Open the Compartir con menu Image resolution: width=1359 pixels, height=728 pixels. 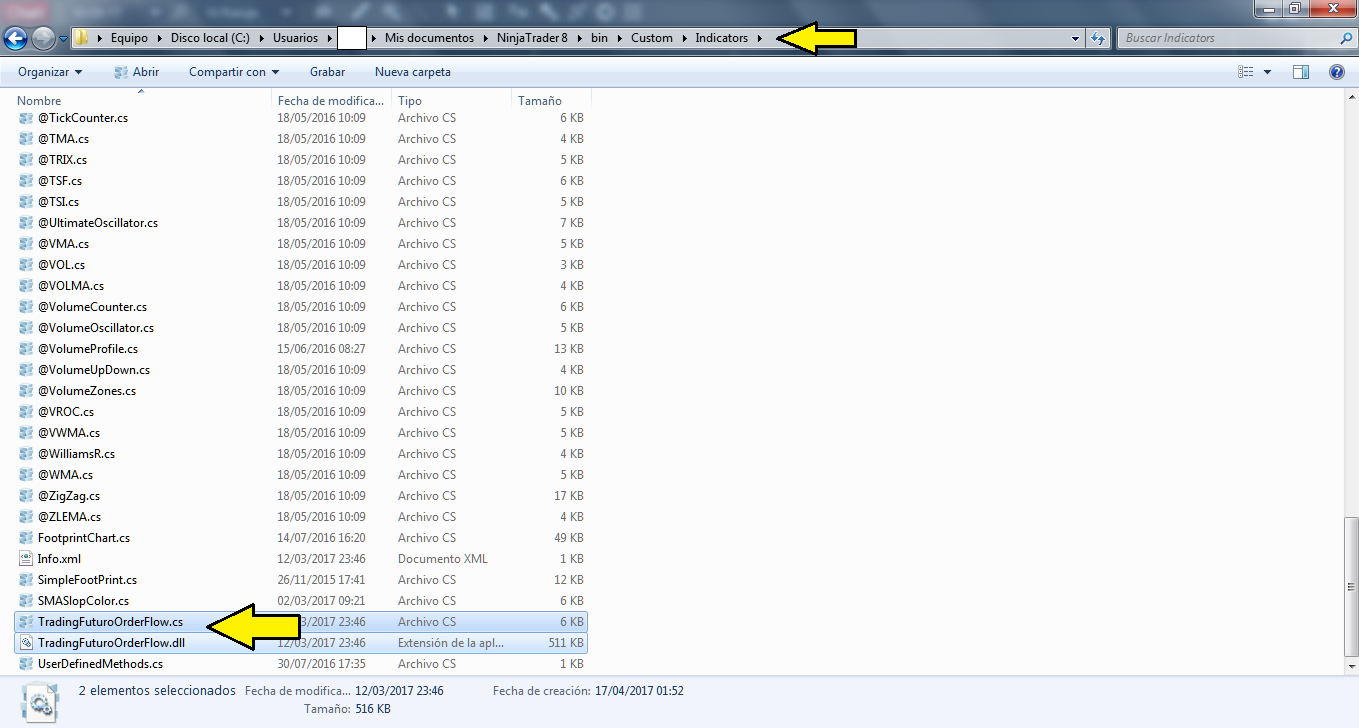coord(234,72)
